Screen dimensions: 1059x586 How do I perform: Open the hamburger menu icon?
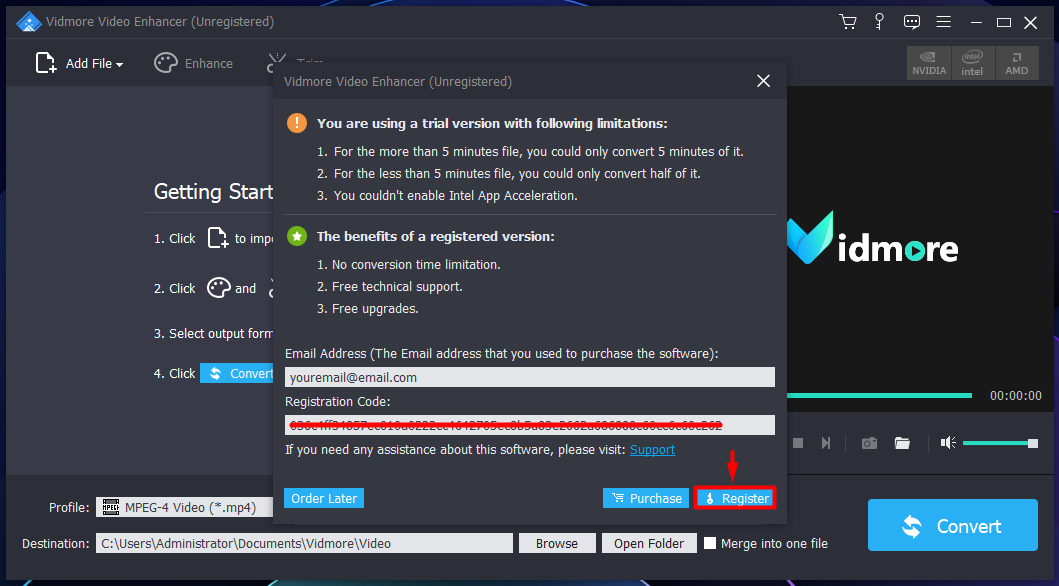(944, 22)
